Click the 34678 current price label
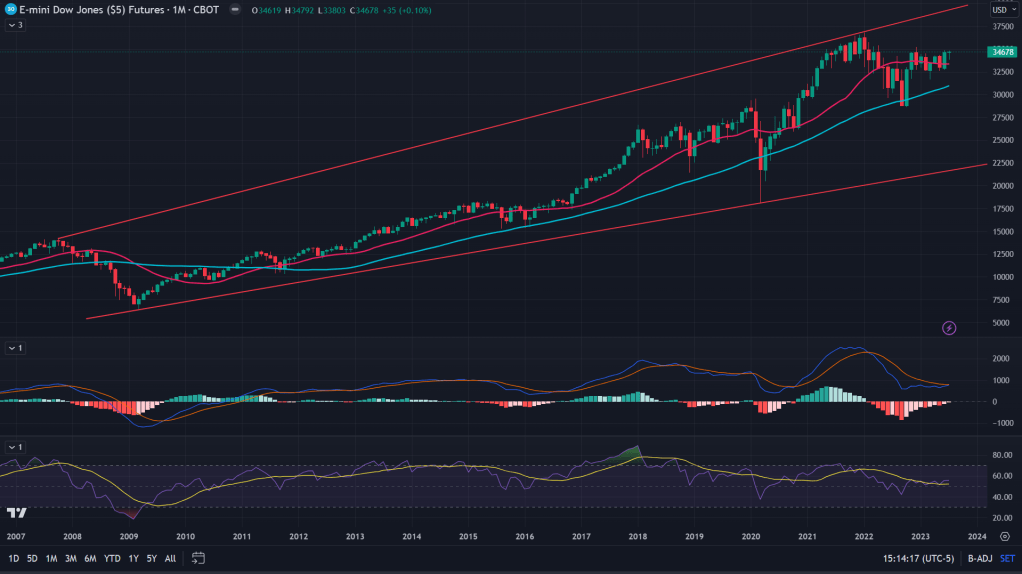Screen dimensions: 1022x574 (x=1002, y=52)
